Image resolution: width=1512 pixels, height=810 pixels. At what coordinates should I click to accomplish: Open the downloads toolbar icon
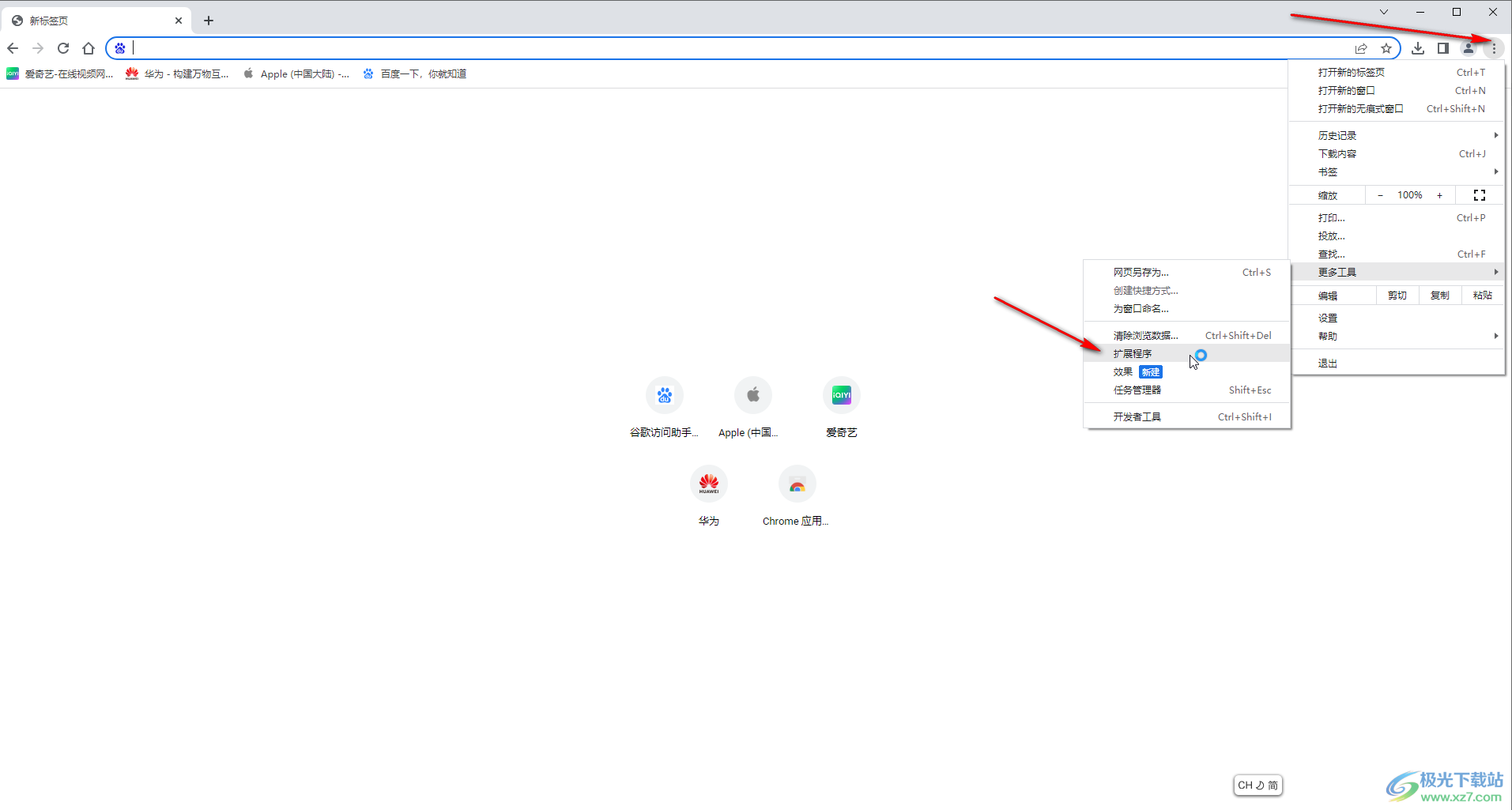click(1418, 48)
